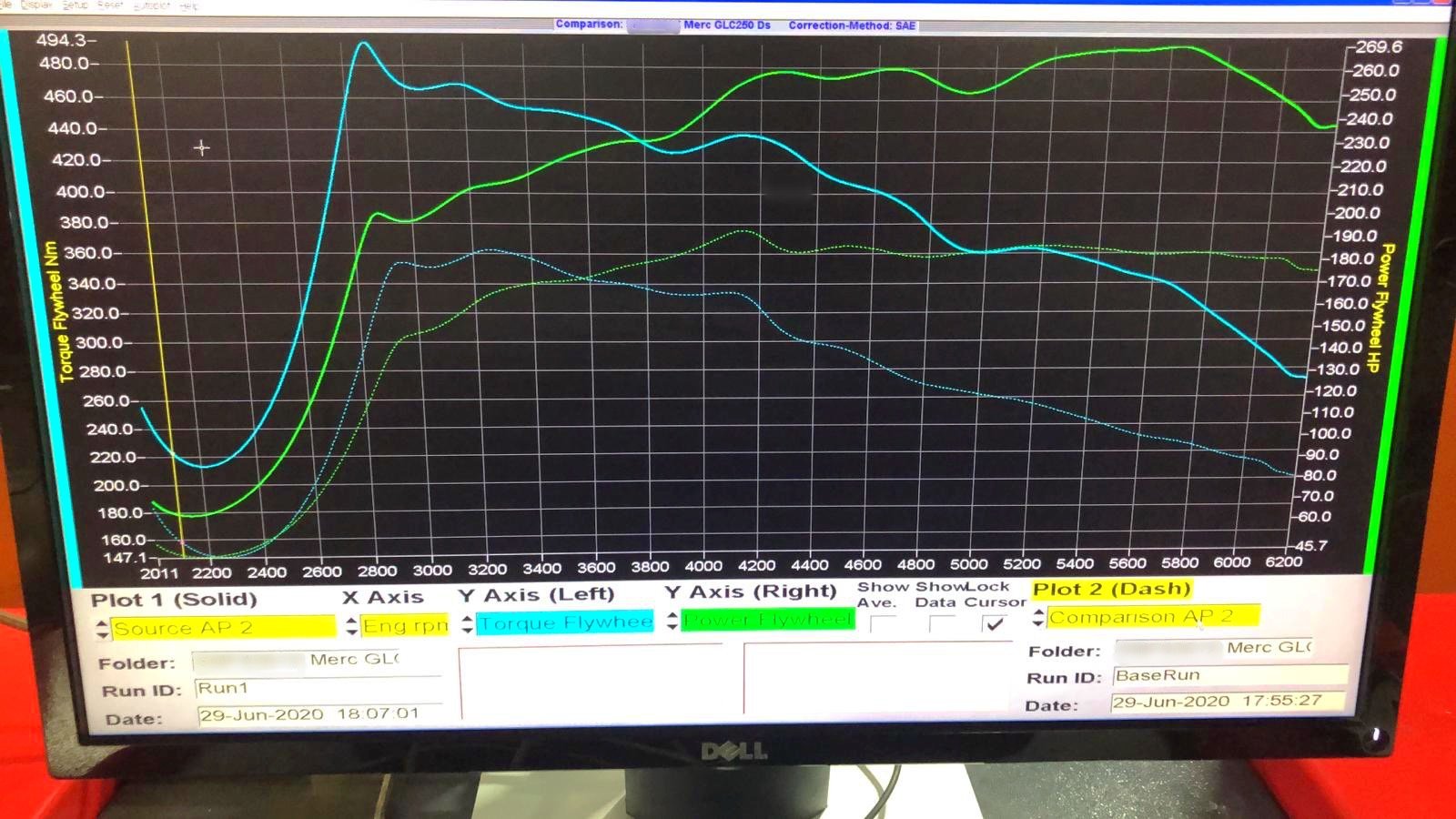1456x819 pixels.
Task: Open the Help menu
Action: click(x=189, y=5)
